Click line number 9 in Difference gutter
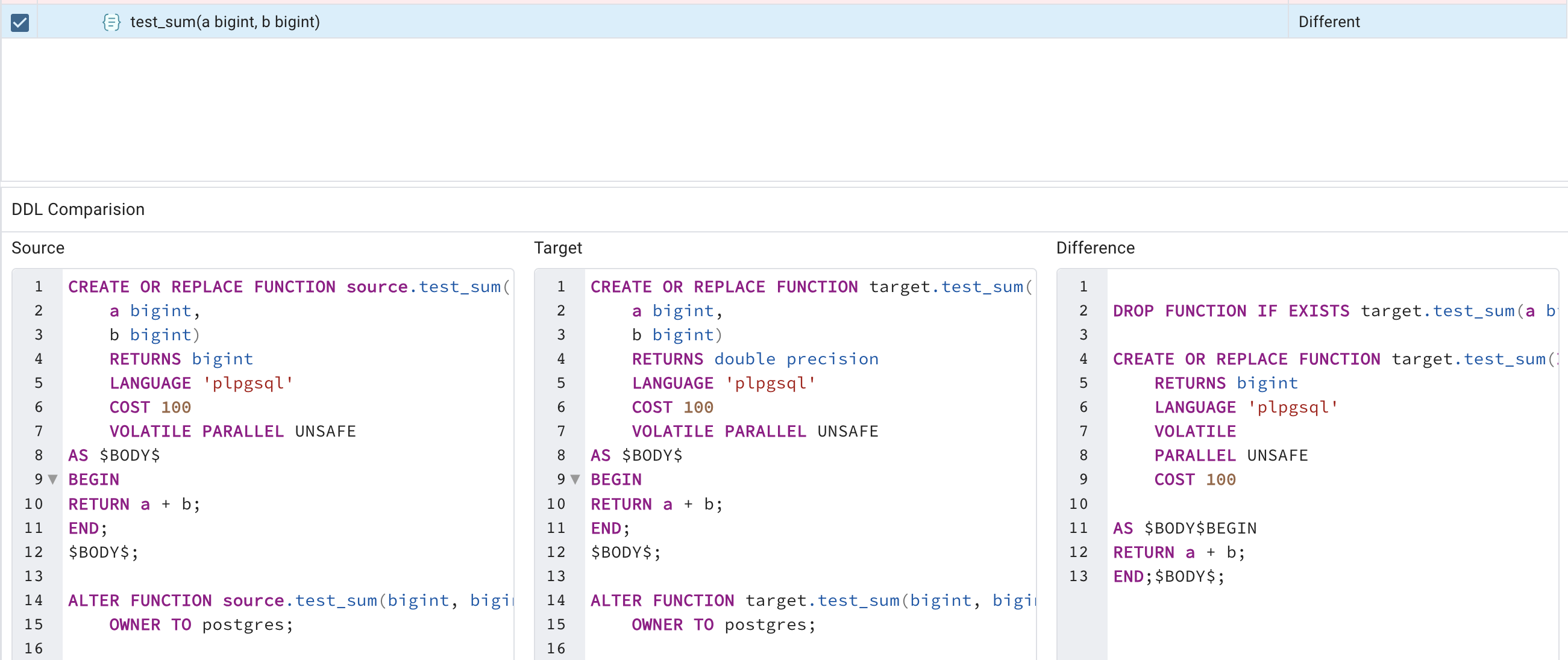 click(1083, 479)
